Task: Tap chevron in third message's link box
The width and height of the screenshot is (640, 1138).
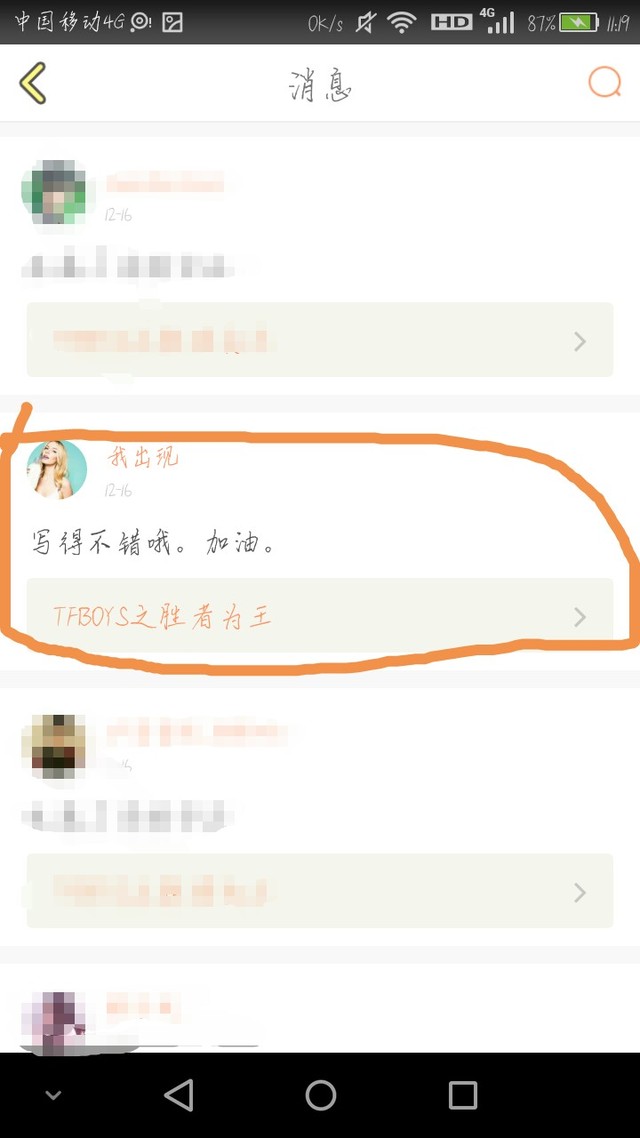Action: coord(580,892)
